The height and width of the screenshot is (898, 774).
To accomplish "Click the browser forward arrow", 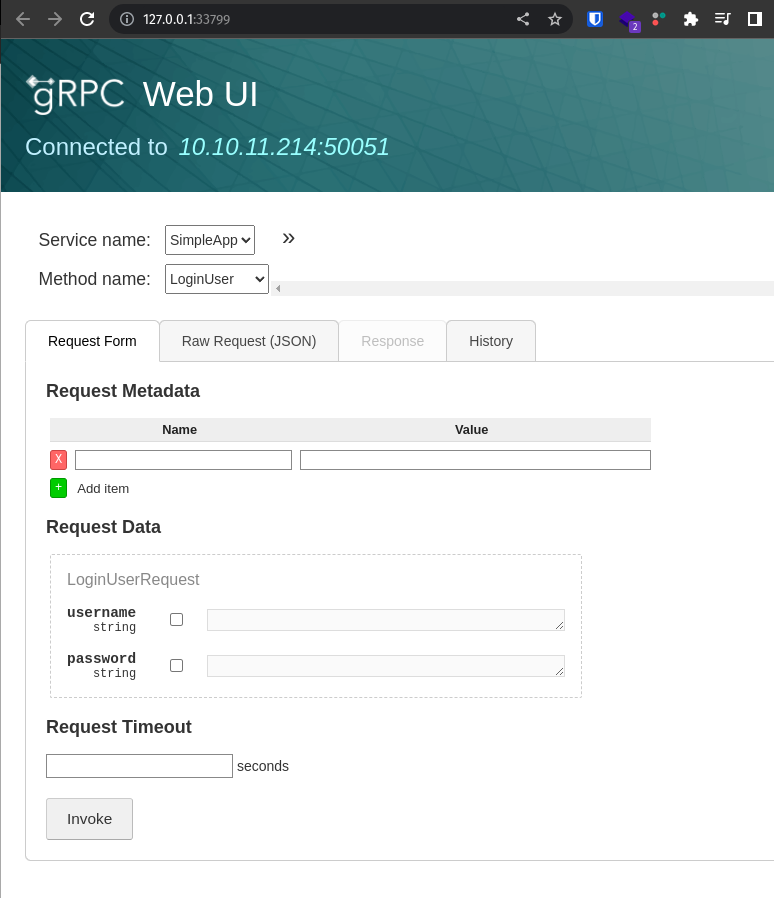I will coord(55,19).
